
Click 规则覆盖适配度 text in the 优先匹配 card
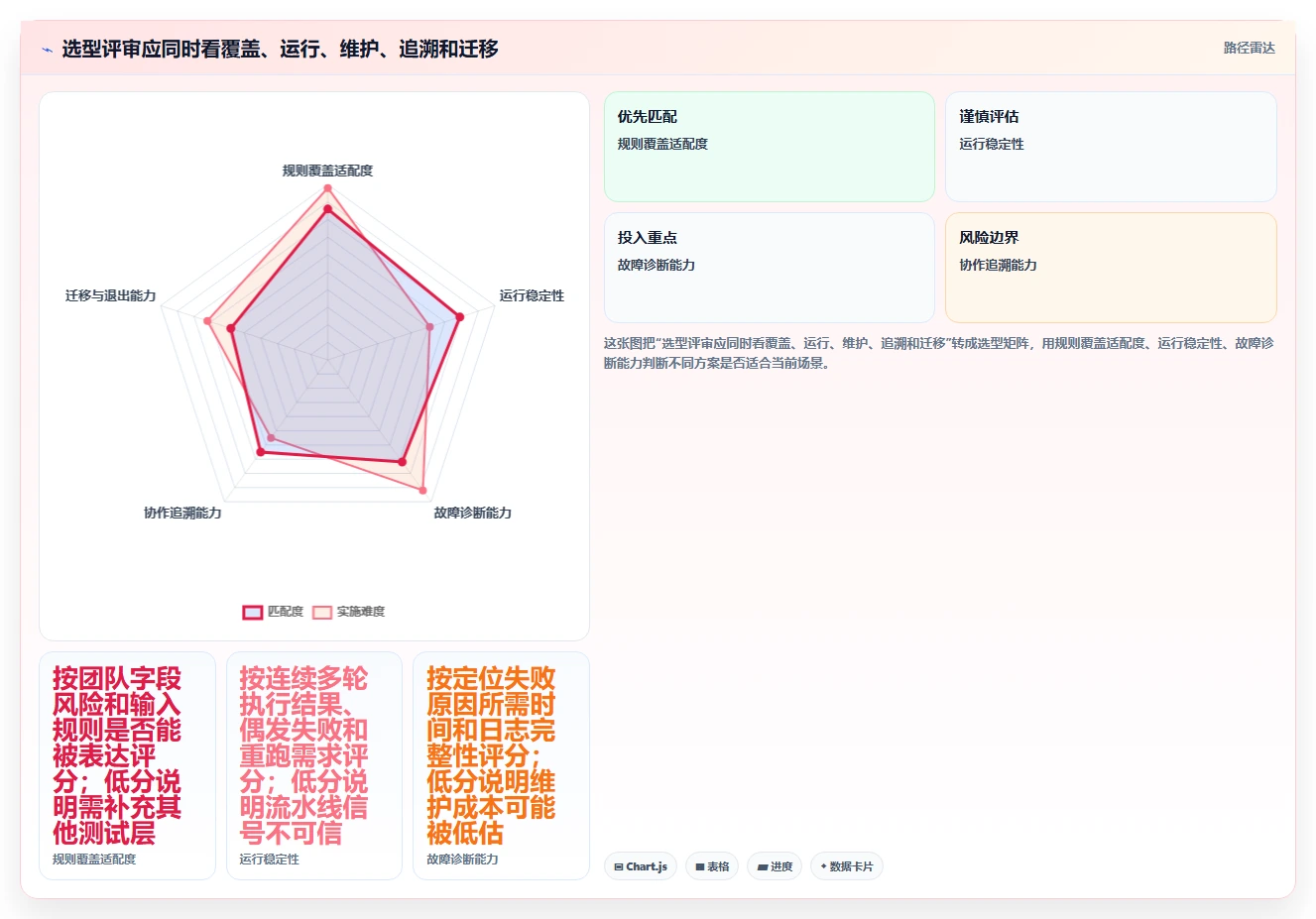tap(662, 144)
